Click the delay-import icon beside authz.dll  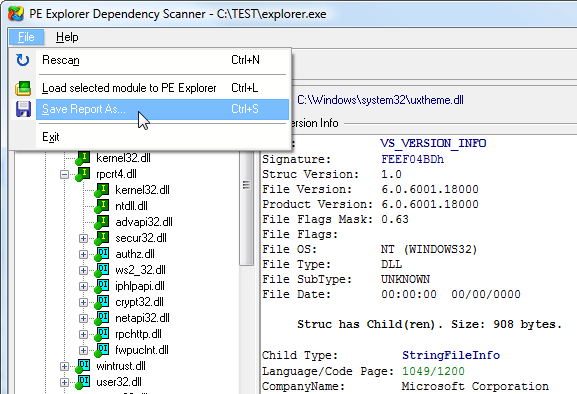pos(102,254)
